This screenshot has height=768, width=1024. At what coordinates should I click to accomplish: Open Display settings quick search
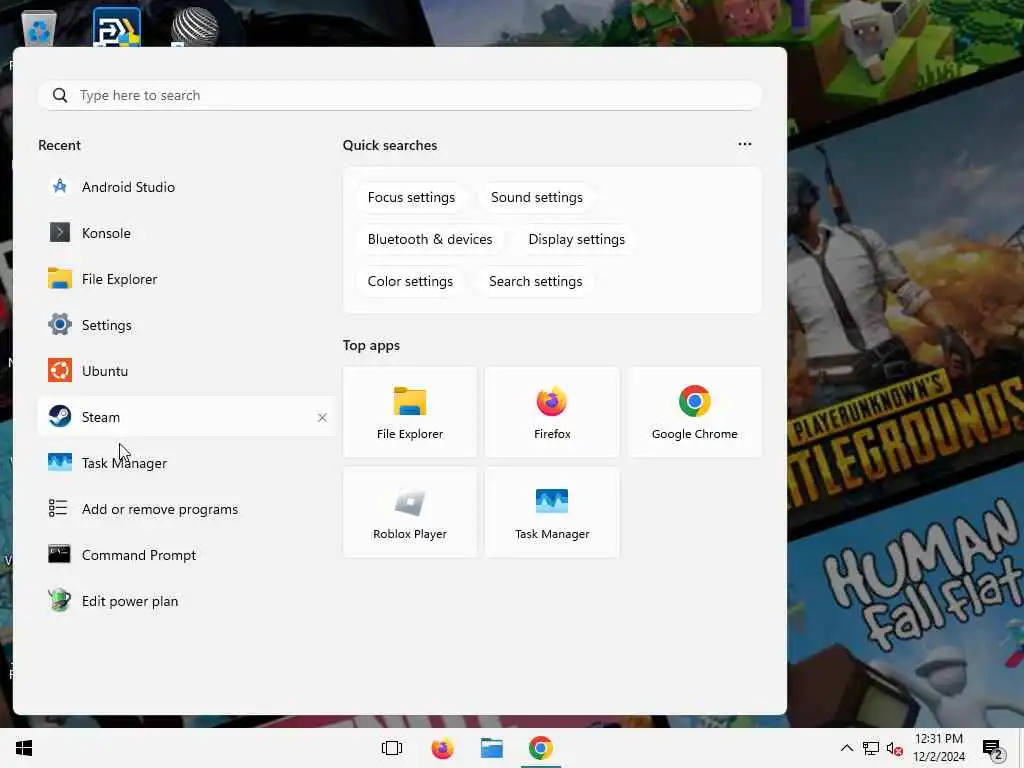577,239
